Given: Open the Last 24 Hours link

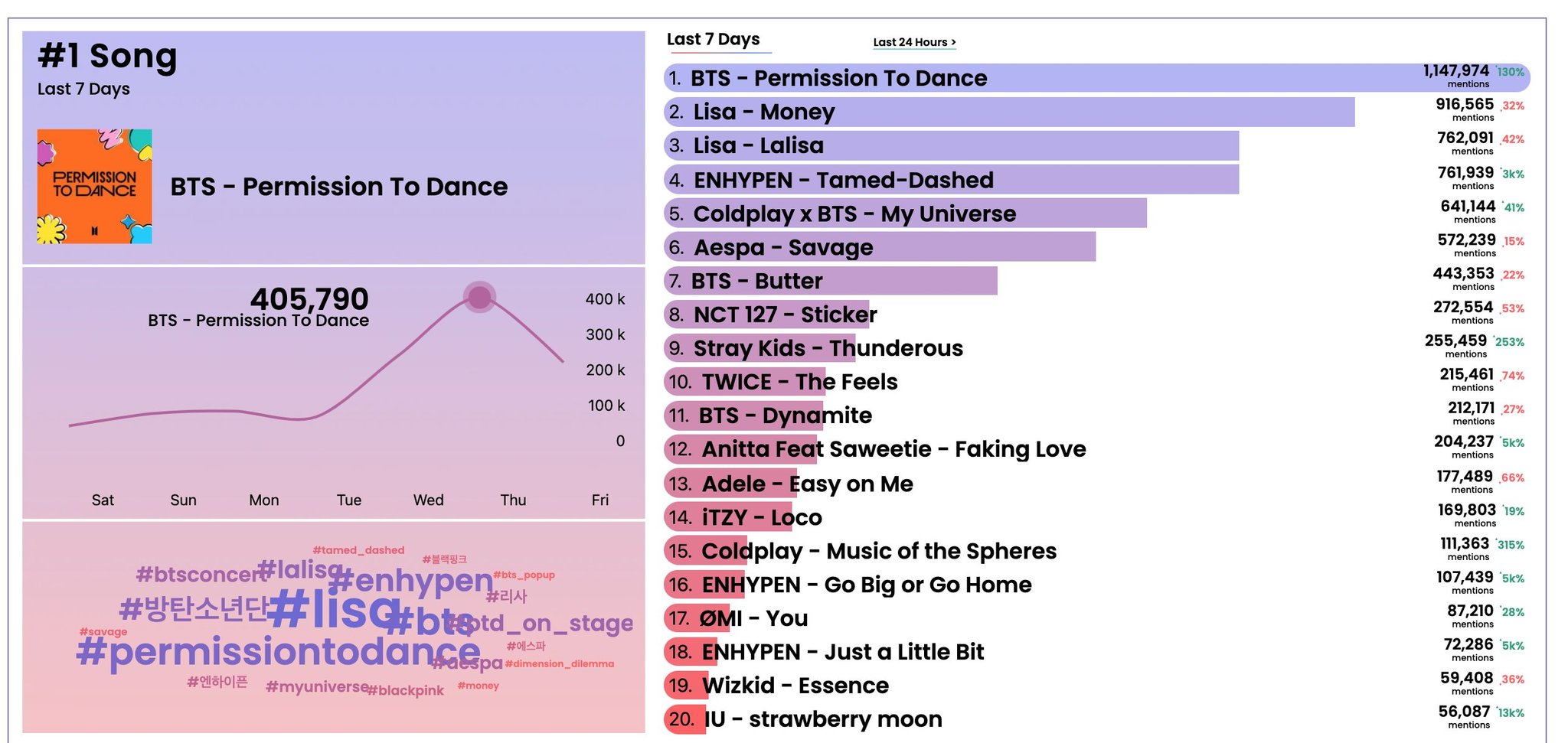Looking at the screenshot, I should coord(914,42).
